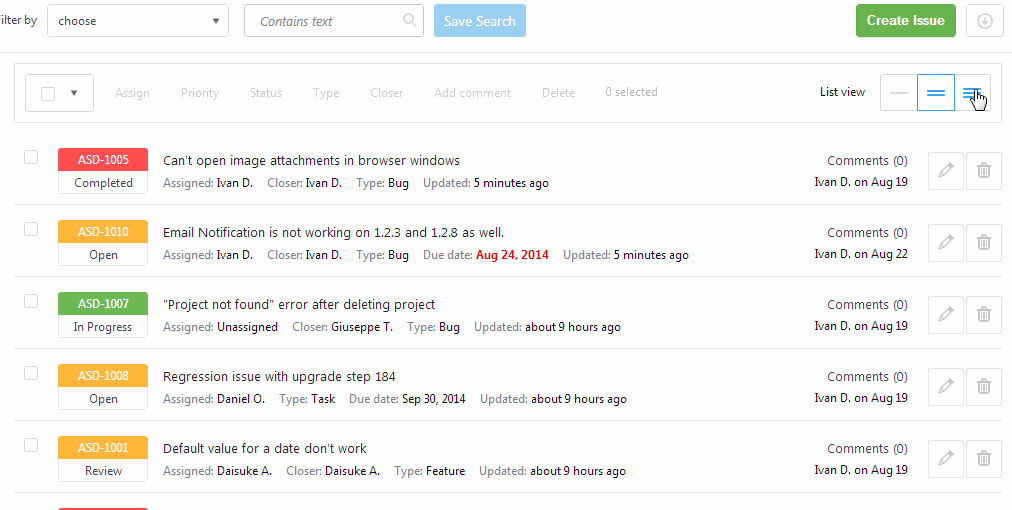Focus the Contains text search field
The width and height of the screenshot is (1012, 510).
(334, 21)
